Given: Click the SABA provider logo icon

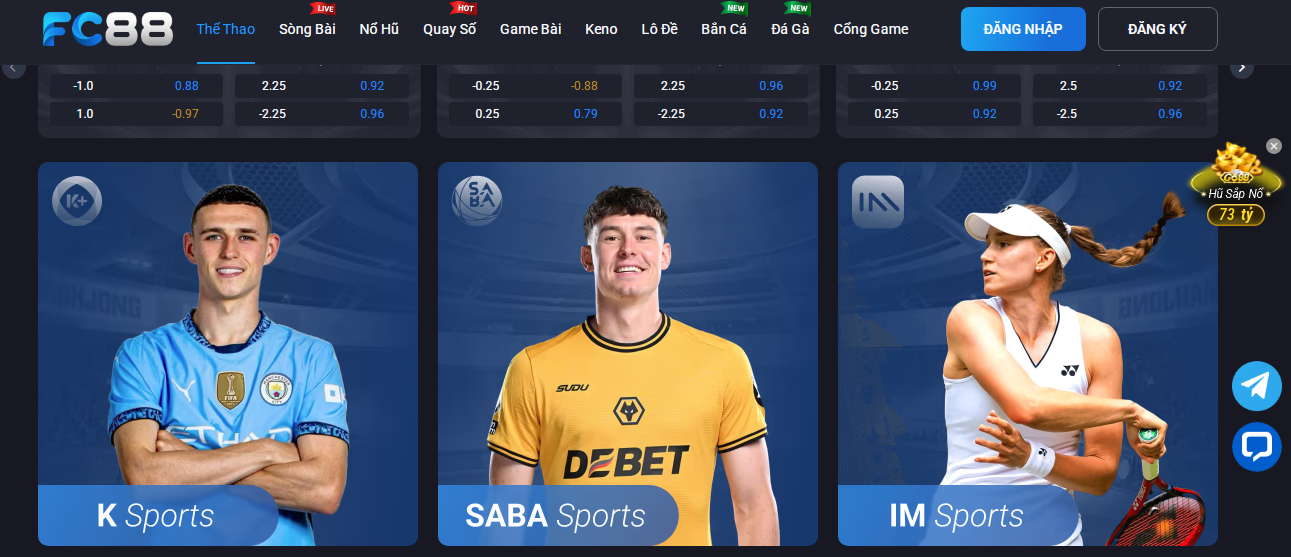Looking at the screenshot, I should pyautogui.click(x=477, y=200).
